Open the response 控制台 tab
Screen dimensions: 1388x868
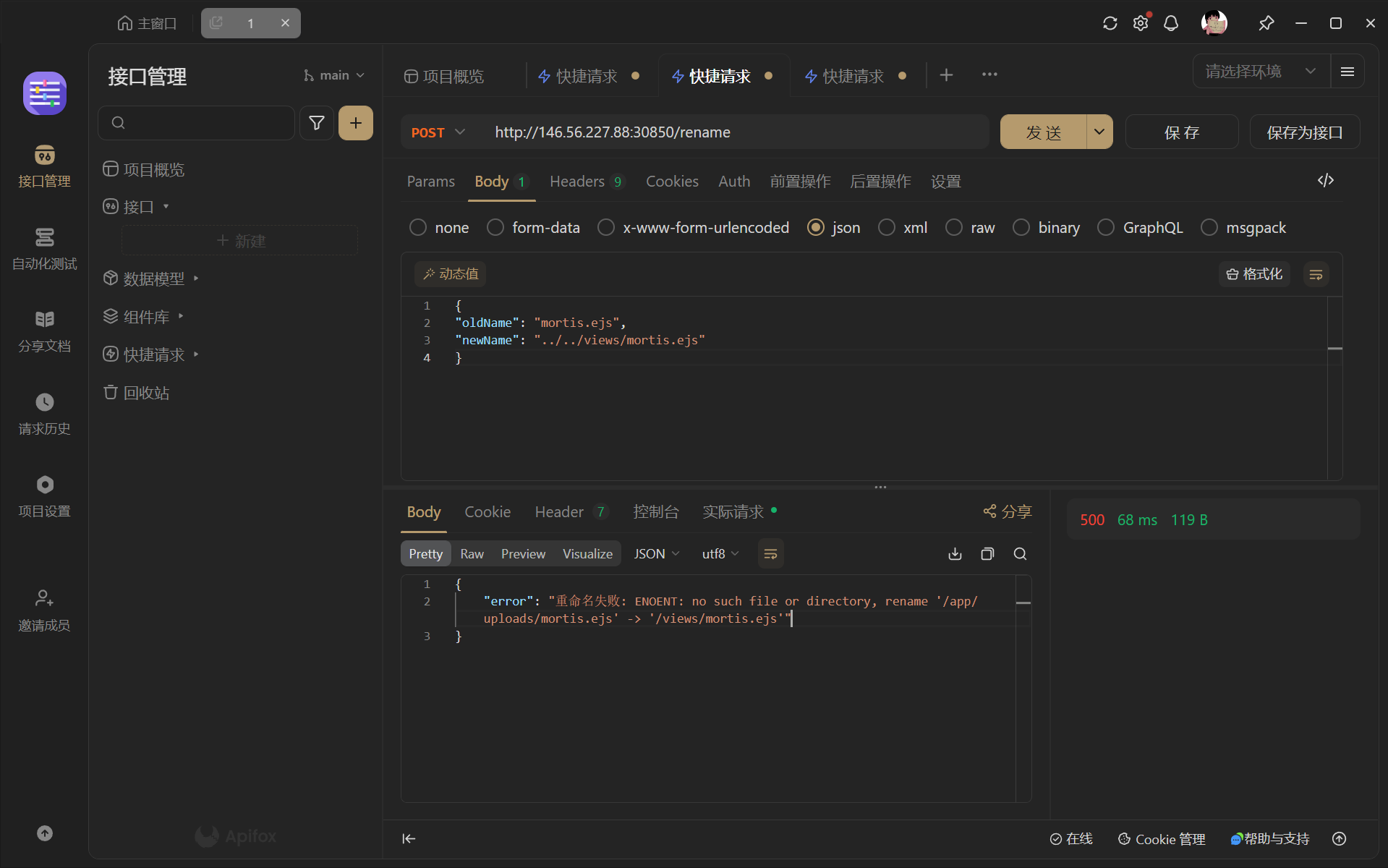pos(656,512)
